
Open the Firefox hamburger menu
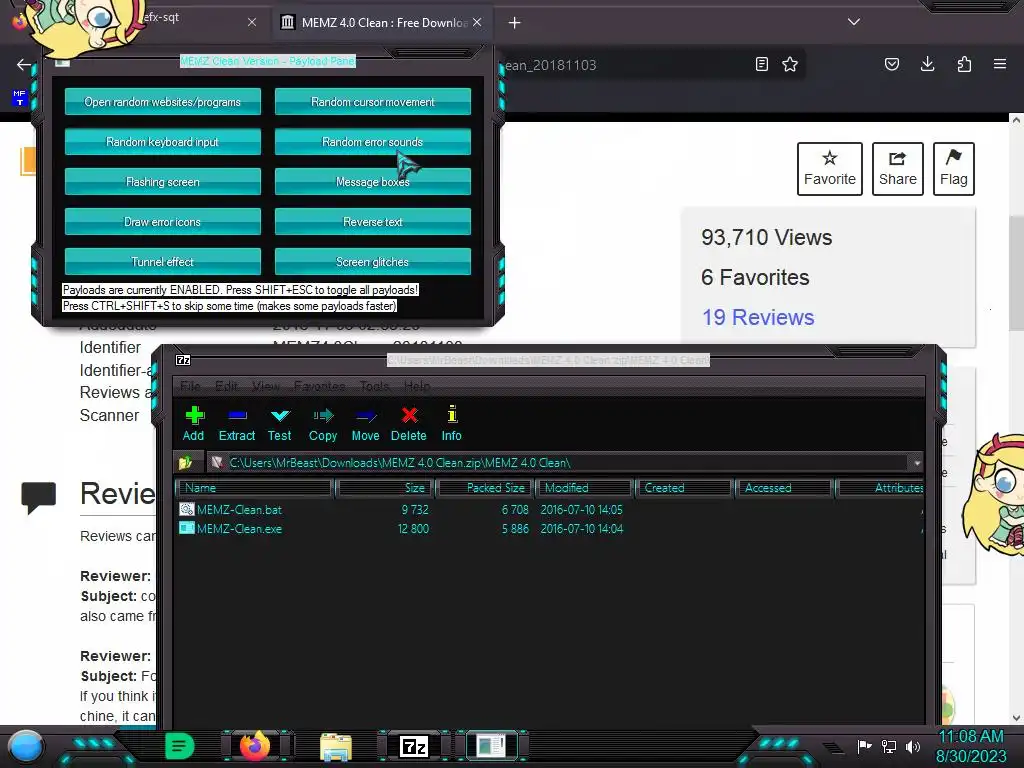(1000, 64)
